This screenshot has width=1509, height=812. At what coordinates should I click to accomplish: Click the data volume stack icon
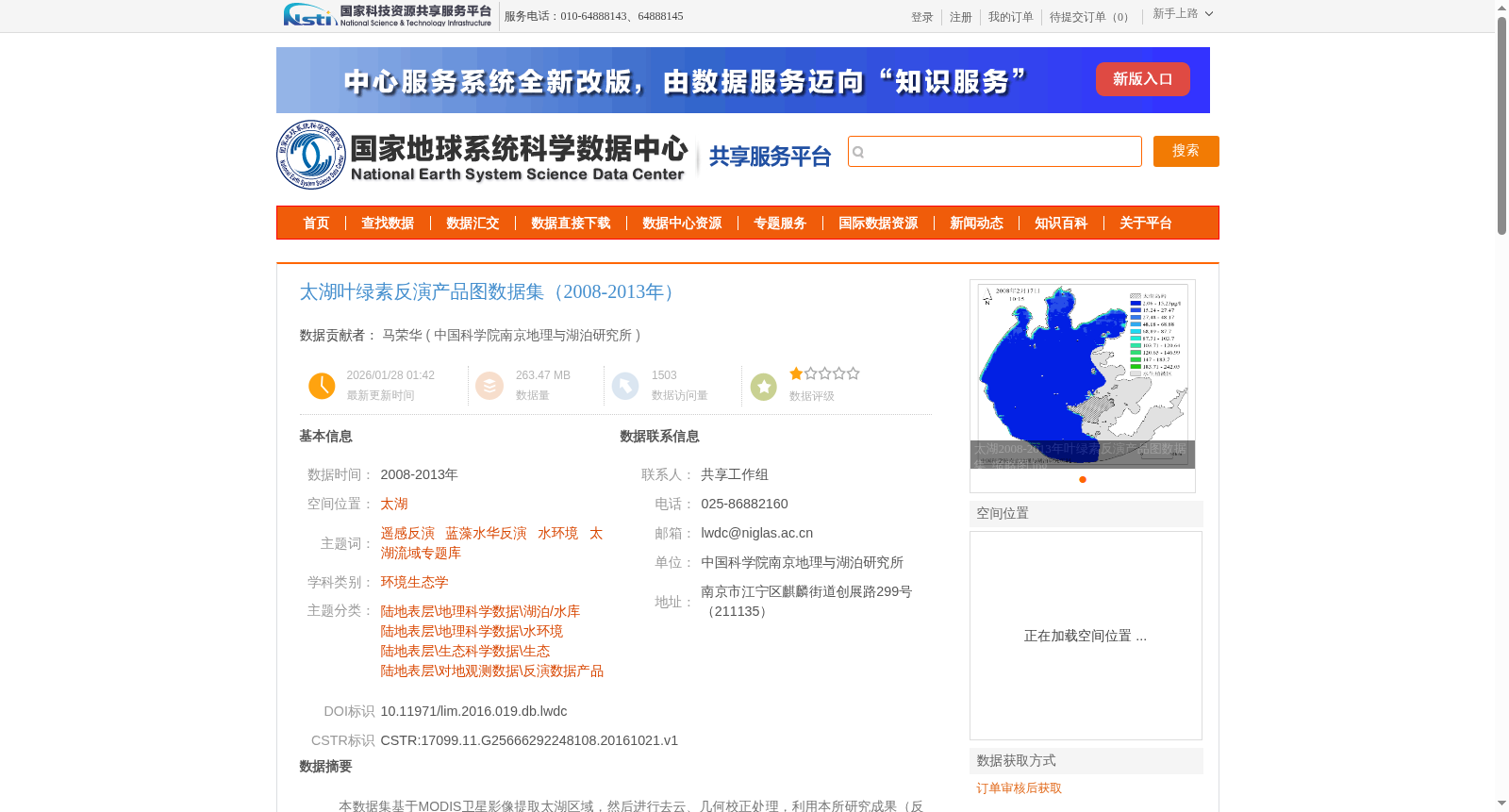(489, 386)
